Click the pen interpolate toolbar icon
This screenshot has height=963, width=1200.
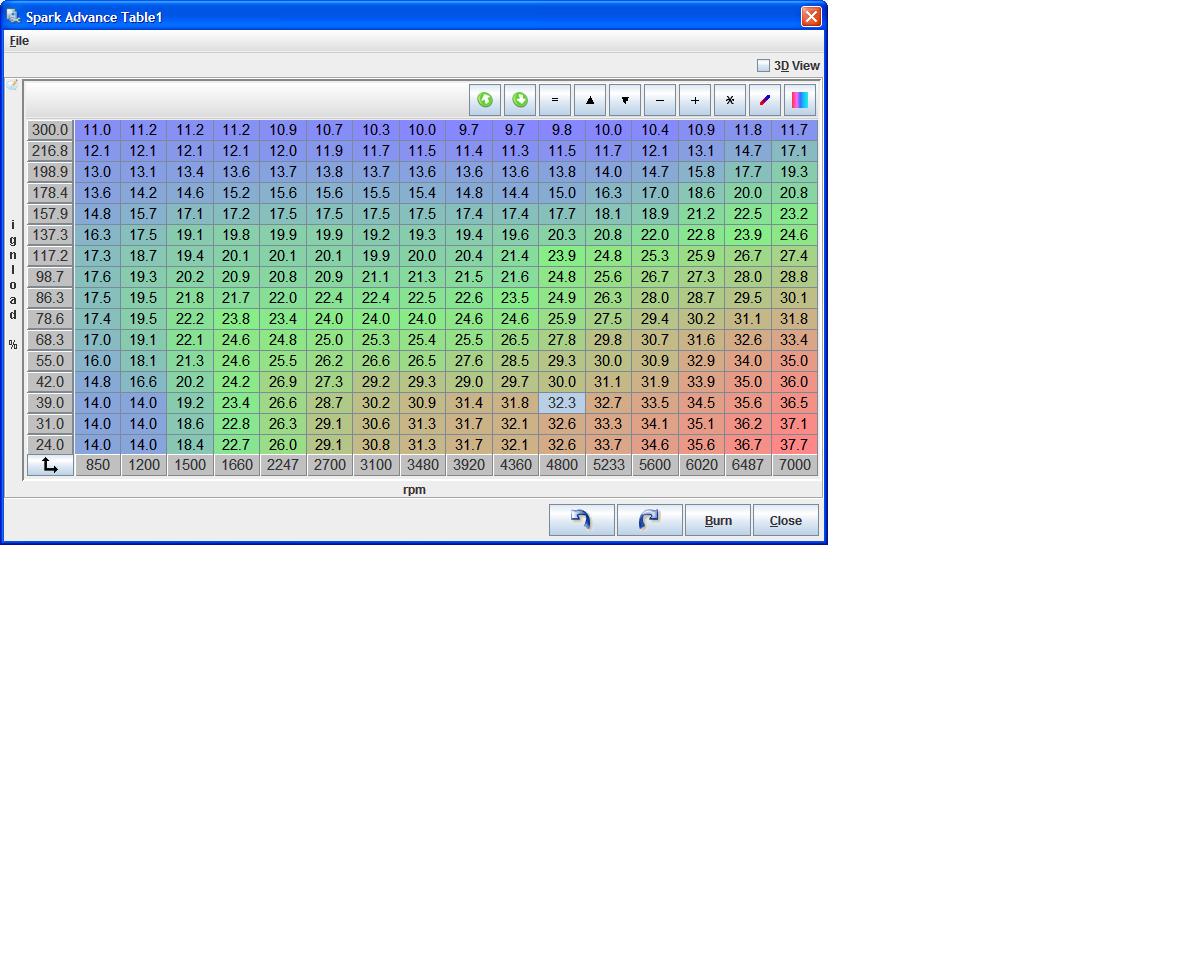coord(765,100)
